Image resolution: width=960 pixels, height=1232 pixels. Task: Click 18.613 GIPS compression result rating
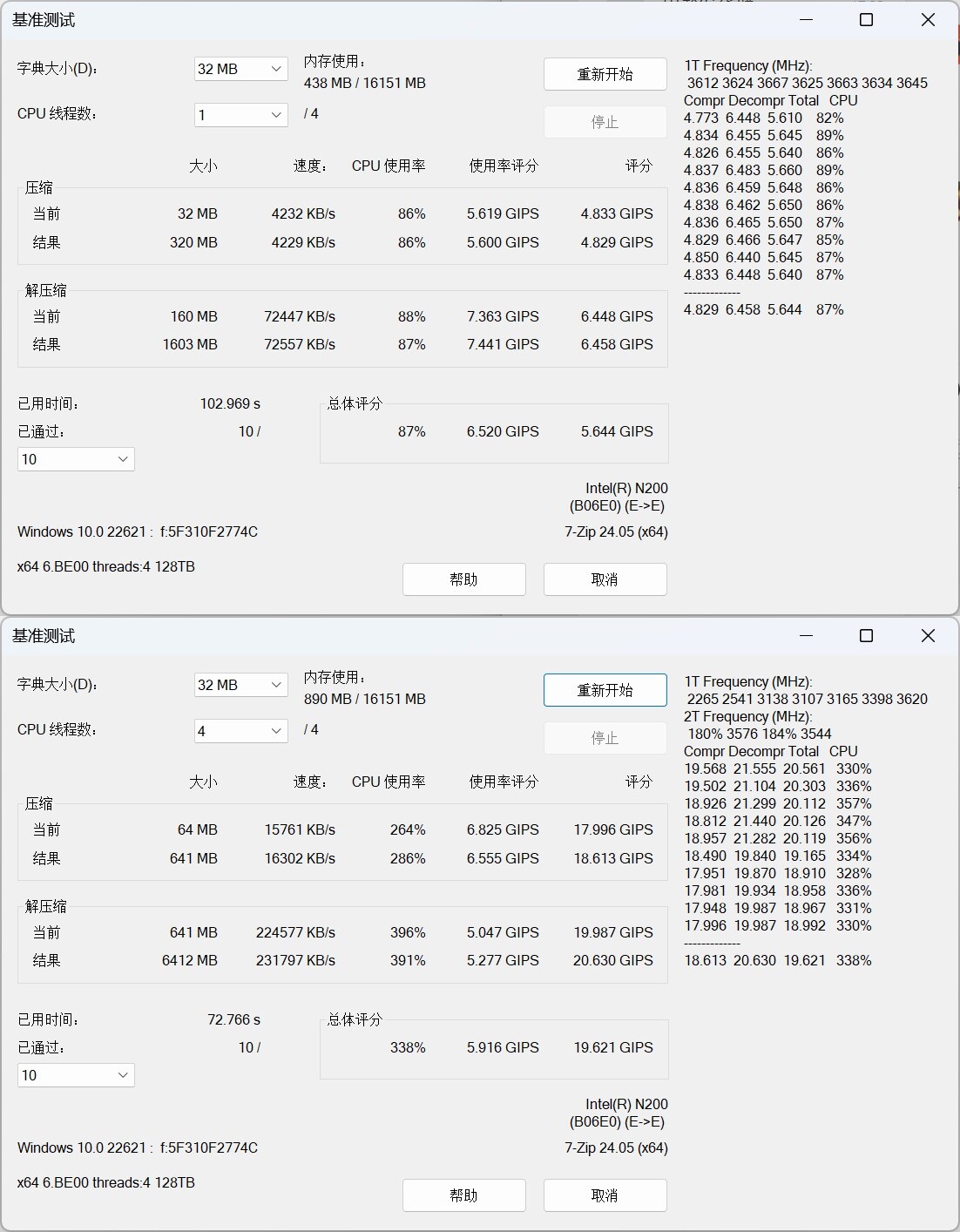coord(613,858)
